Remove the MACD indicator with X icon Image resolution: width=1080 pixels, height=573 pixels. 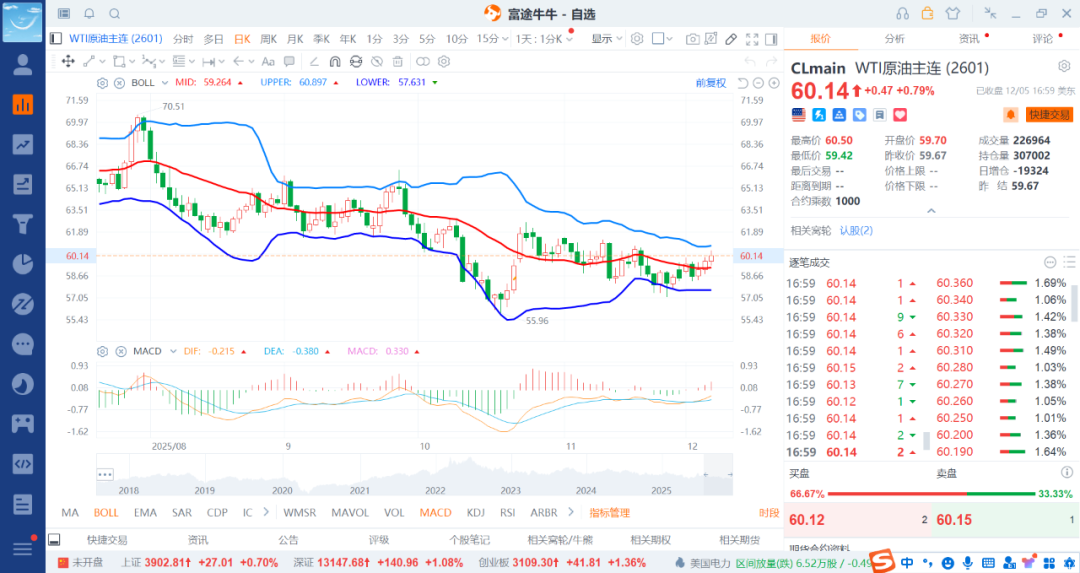[121, 351]
